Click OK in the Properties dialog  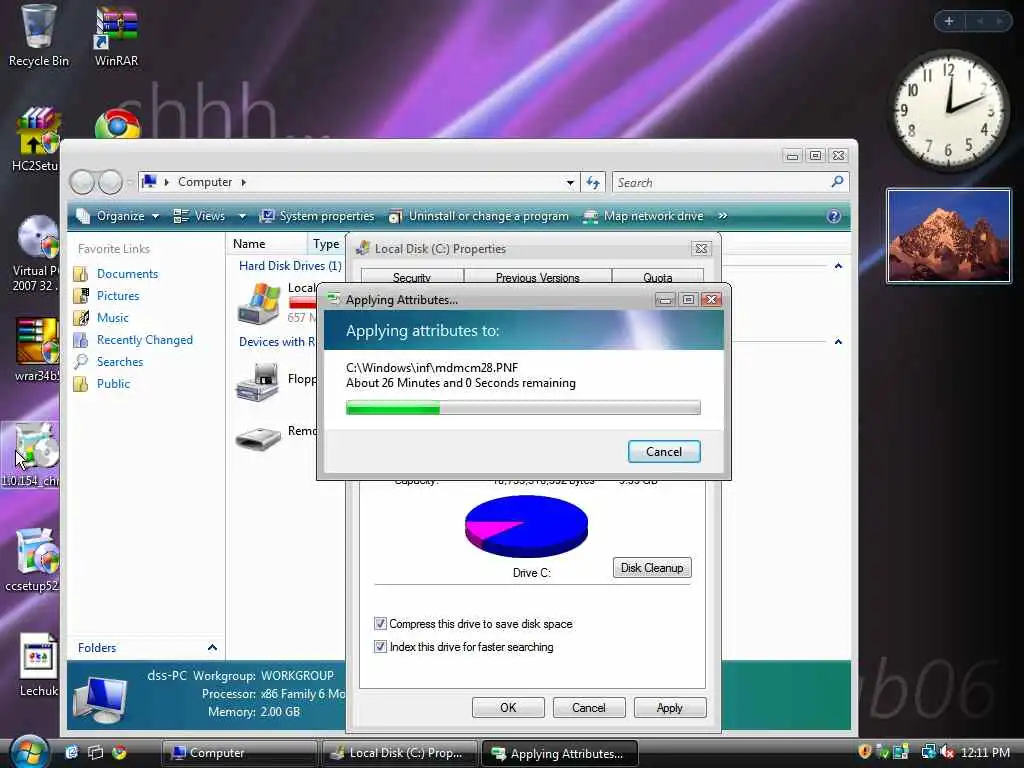click(508, 707)
